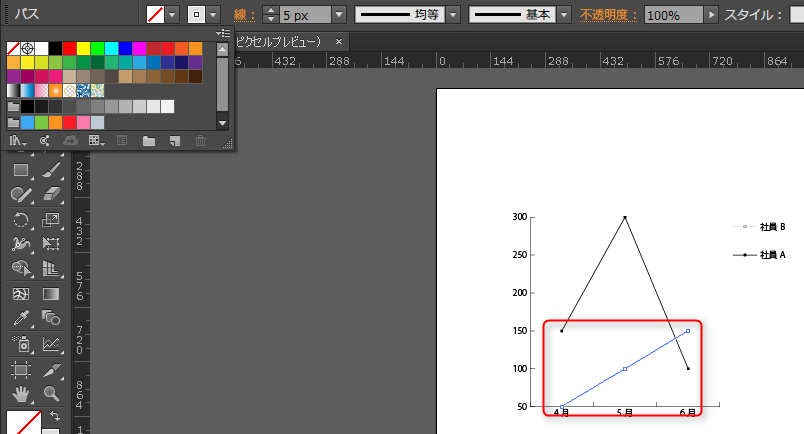The height and width of the screenshot is (434, 804).
Task: Select the Eyedropper tool
Action: point(20,319)
